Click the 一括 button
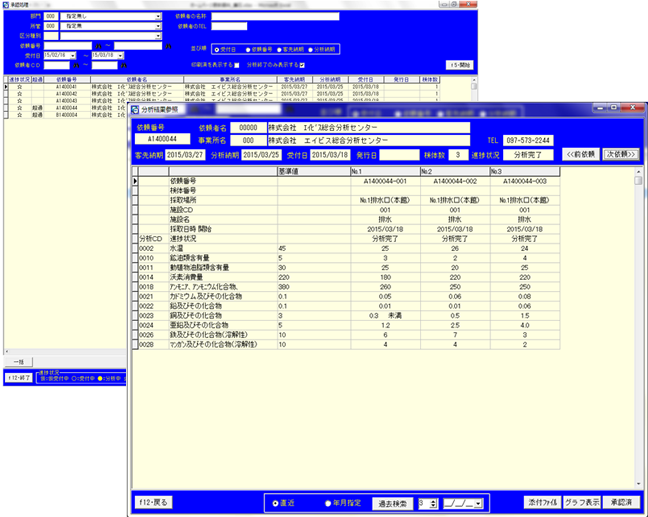The height and width of the screenshot is (517, 648). (x=19, y=362)
